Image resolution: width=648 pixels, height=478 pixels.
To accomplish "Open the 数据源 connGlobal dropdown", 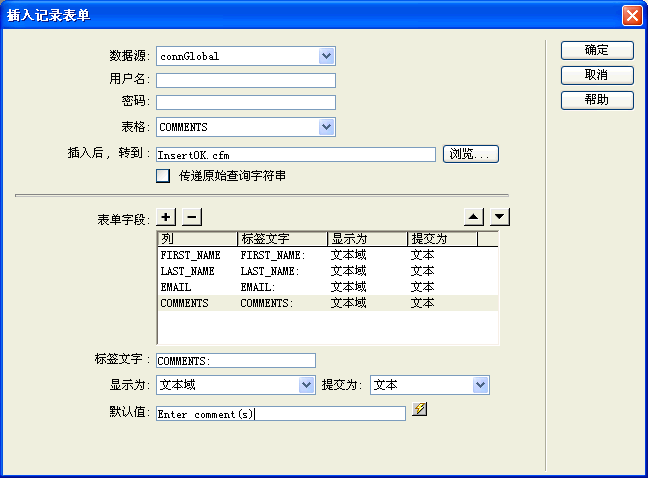I will 326,56.
